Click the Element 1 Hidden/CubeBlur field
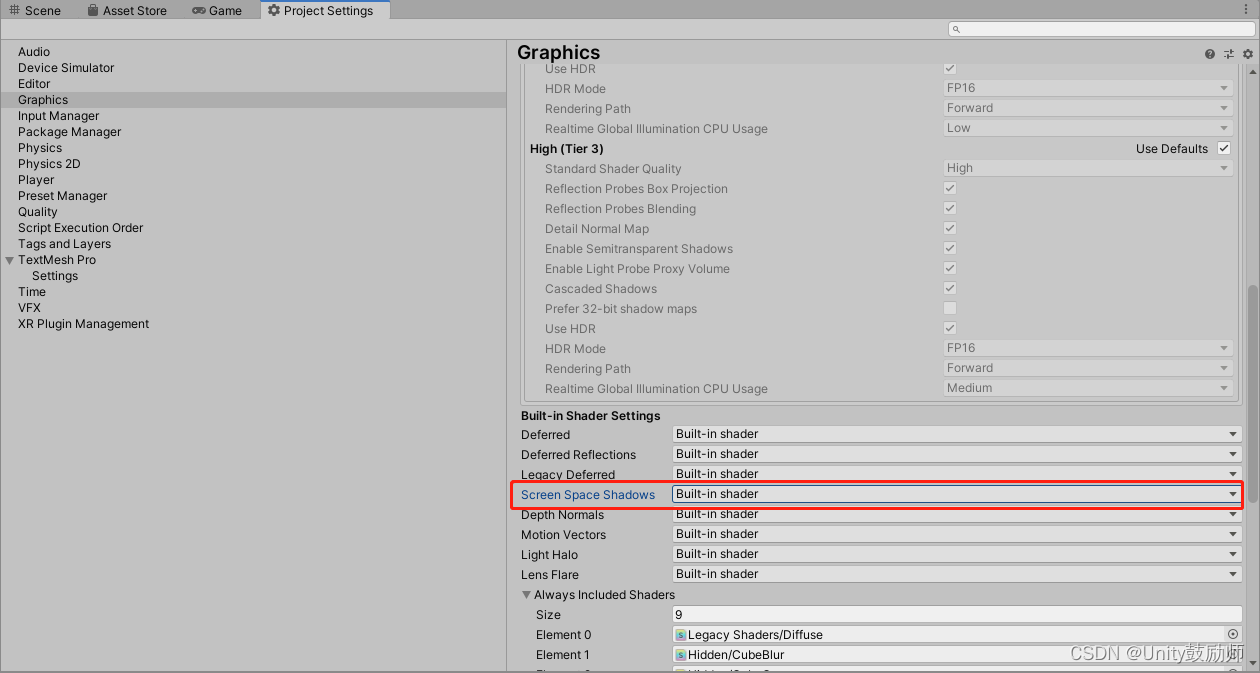The height and width of the screenshot is (673, 1260). (957, 654)
